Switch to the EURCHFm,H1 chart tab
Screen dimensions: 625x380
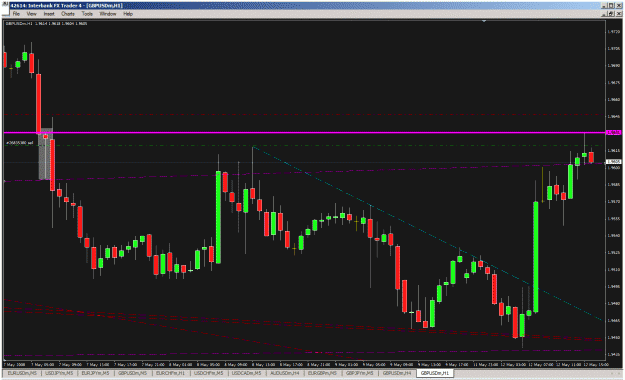[170, 373]
